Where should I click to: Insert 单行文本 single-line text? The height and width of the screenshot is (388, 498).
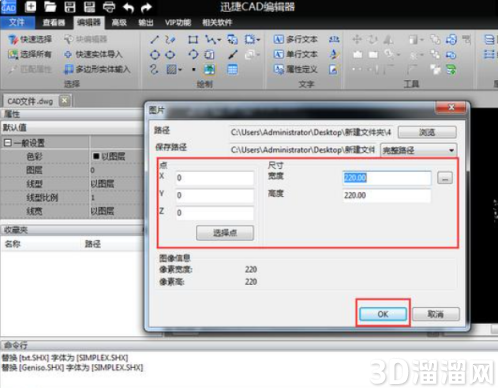pos(296,54)
